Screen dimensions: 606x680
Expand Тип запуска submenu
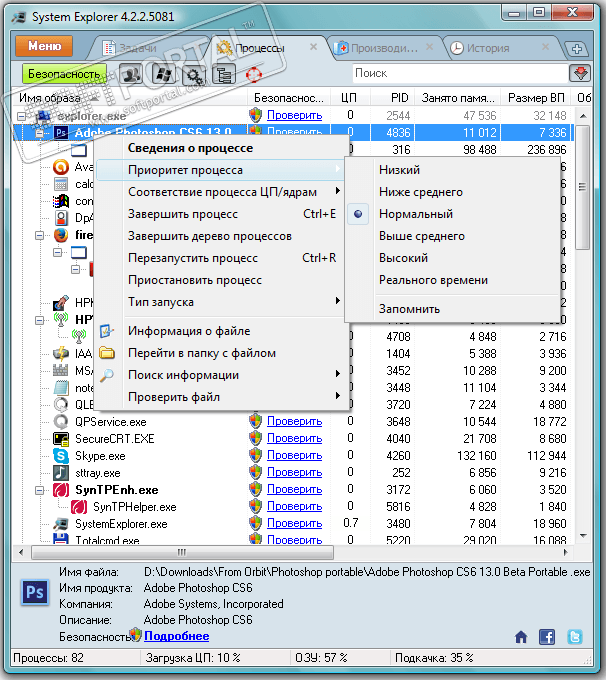220,302
